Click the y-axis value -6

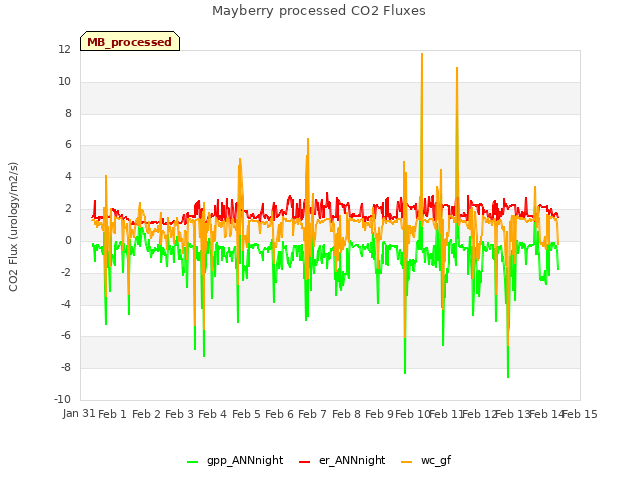point(66,336)
